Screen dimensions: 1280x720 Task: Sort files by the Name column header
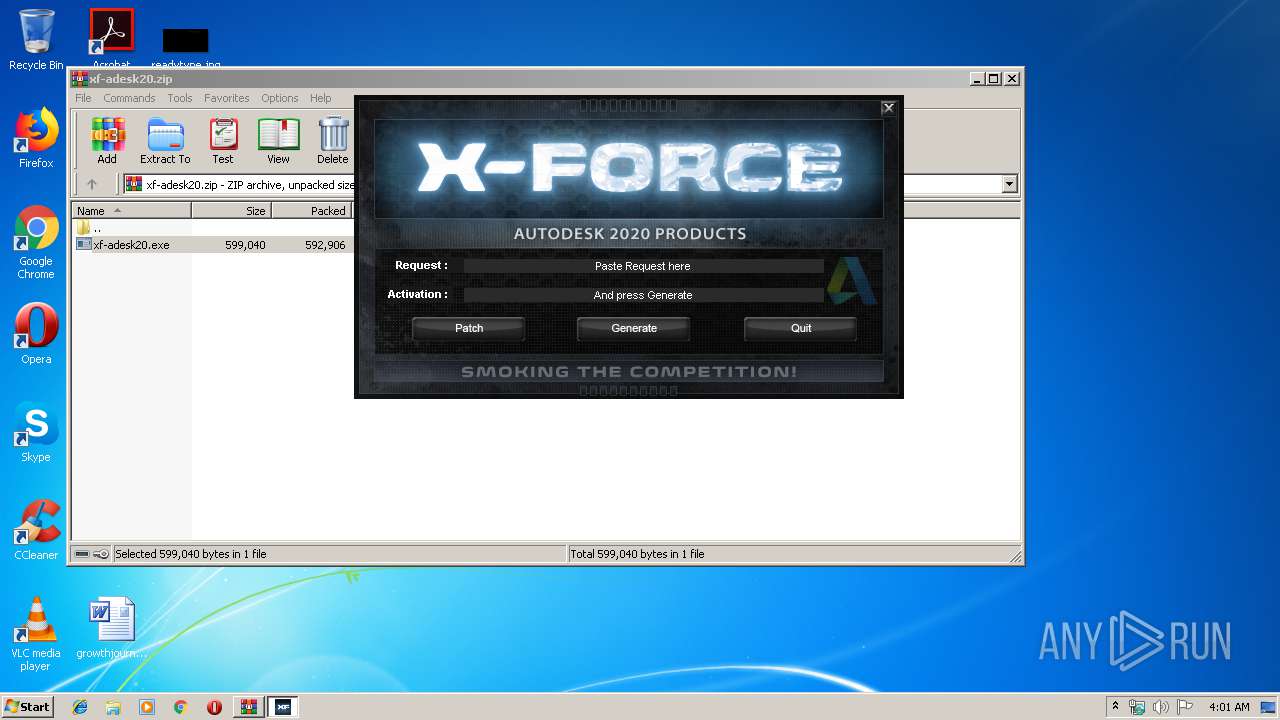[131, 210]
